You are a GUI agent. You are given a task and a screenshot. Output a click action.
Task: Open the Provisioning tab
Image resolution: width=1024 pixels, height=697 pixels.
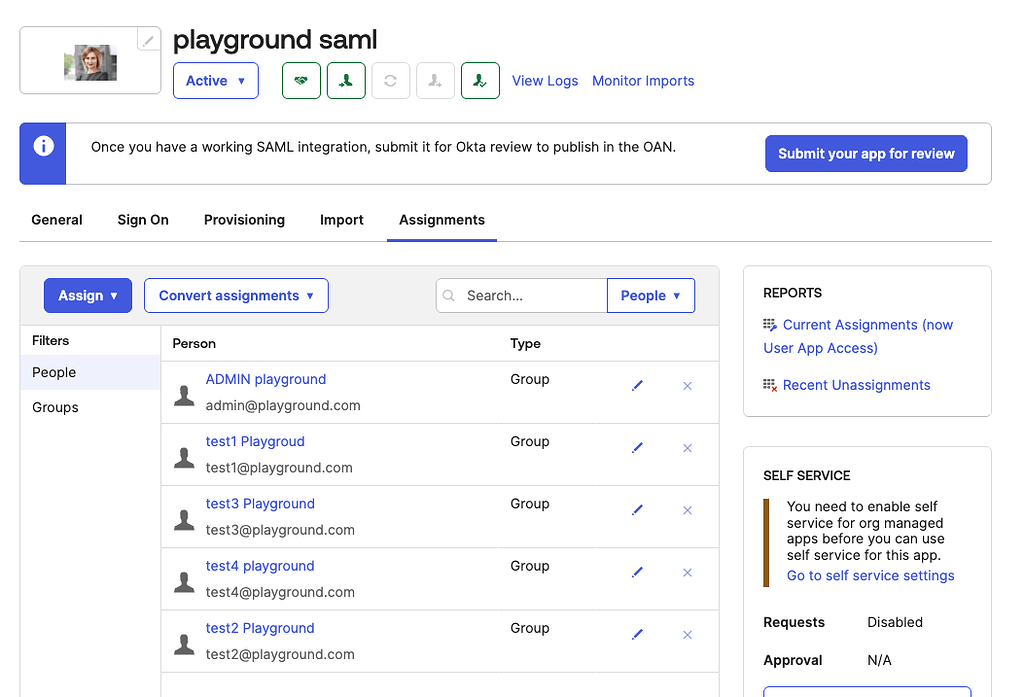click(x=244, y=220)
